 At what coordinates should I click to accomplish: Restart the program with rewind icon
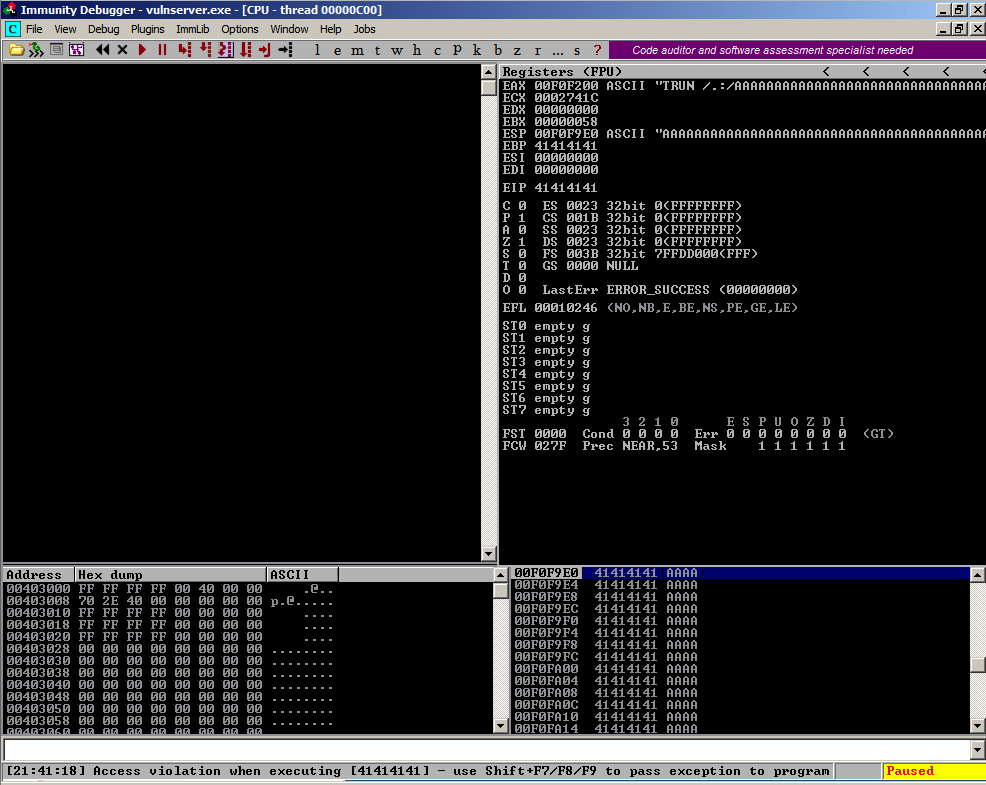[x=102, y=50]
